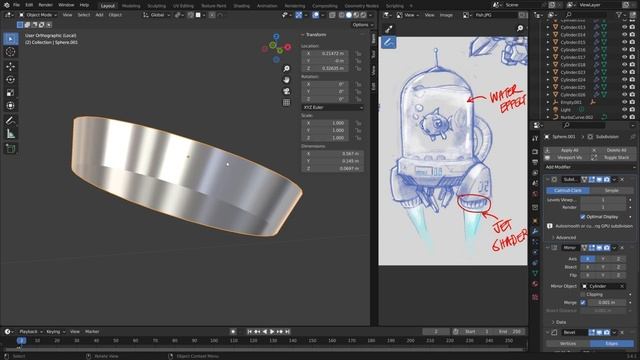Pick the Add Cube tool
The height and width of the screenshot is (360, 640).
pos(11,149)
